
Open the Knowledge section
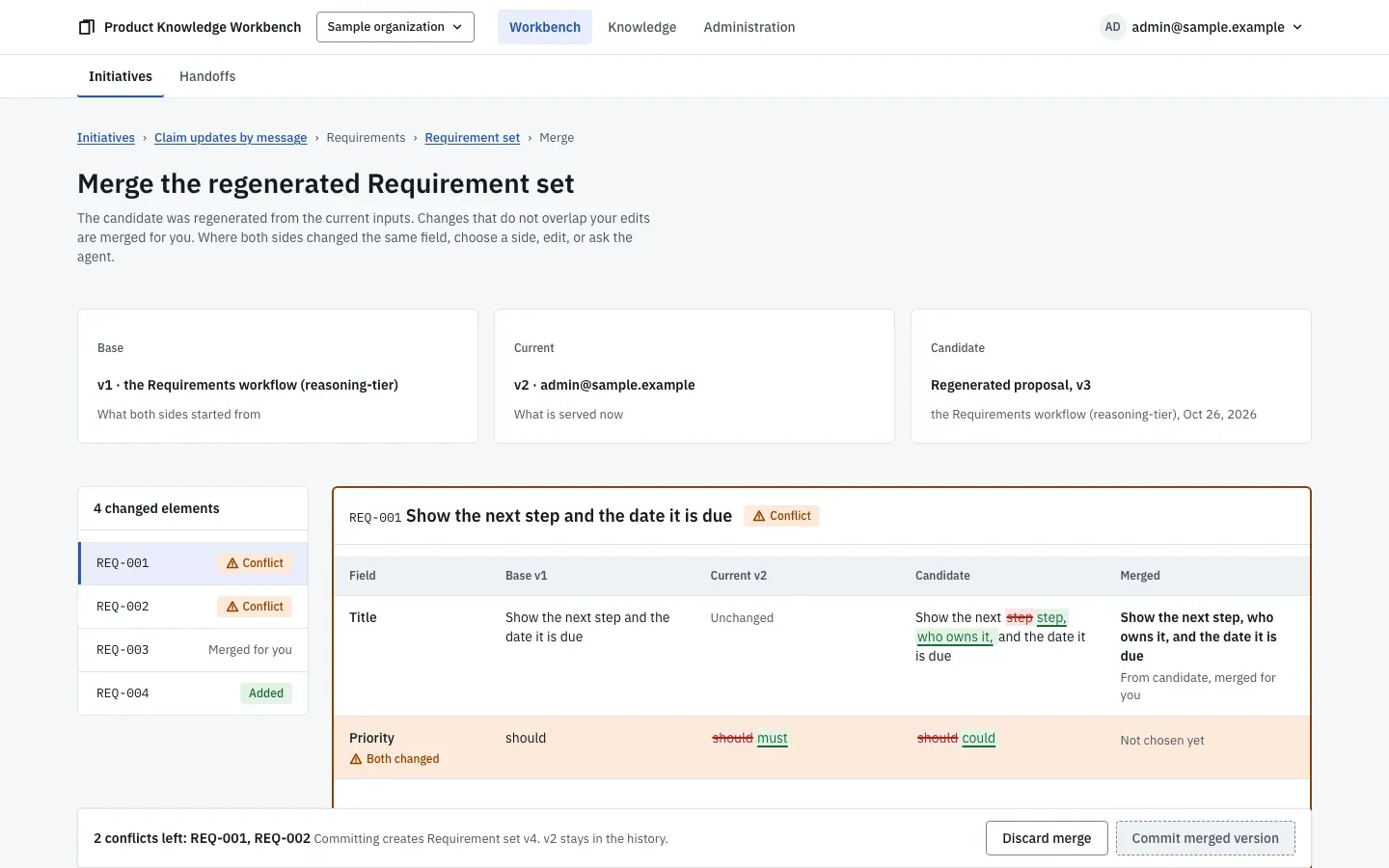[x=642, y=27]
